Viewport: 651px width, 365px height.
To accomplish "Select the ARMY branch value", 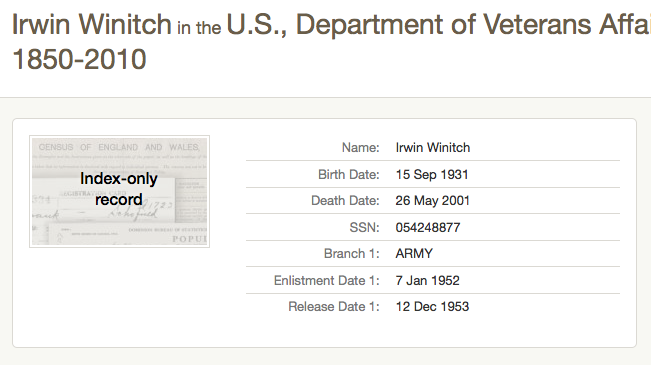I will pyautogui.click(x=414, y=253).
